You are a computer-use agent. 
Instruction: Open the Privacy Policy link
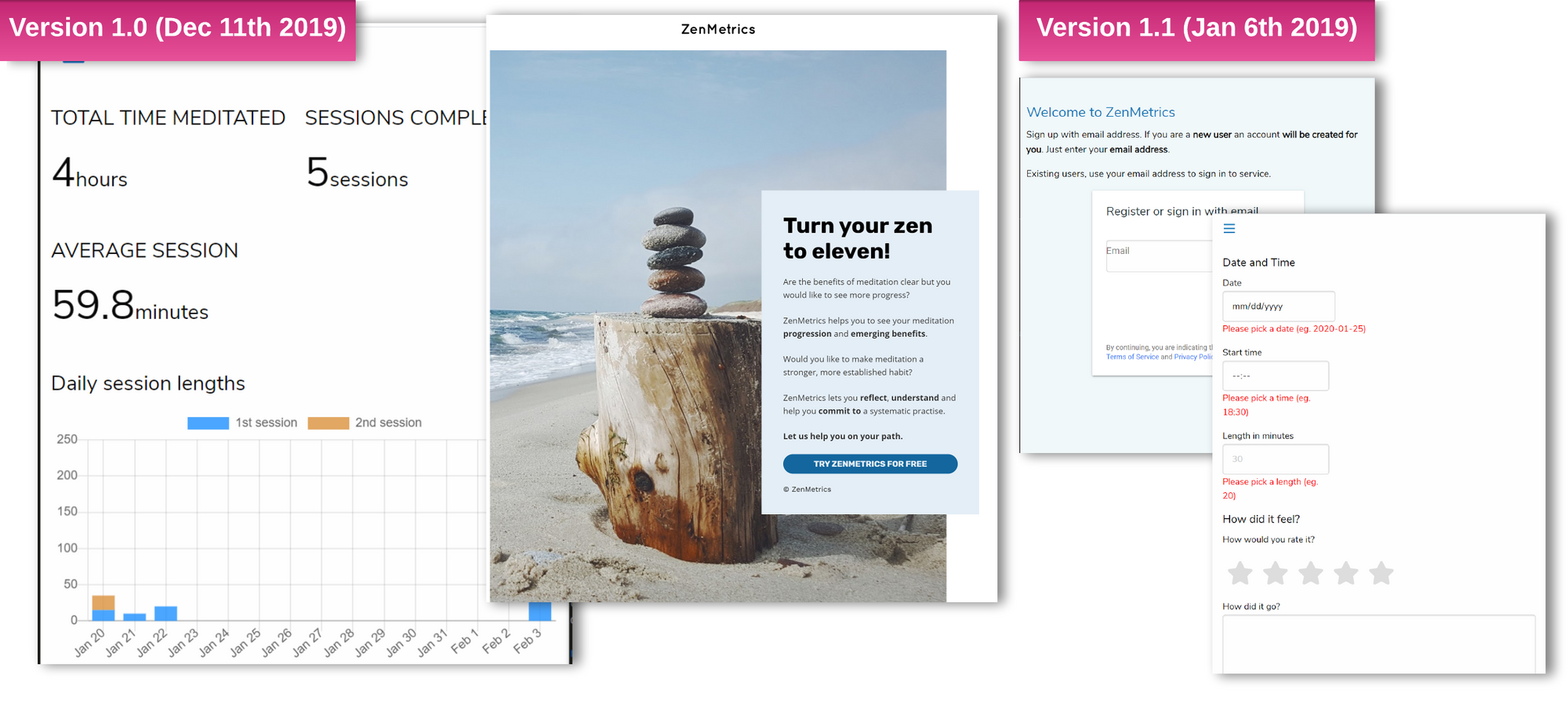tap(1192, 357)
